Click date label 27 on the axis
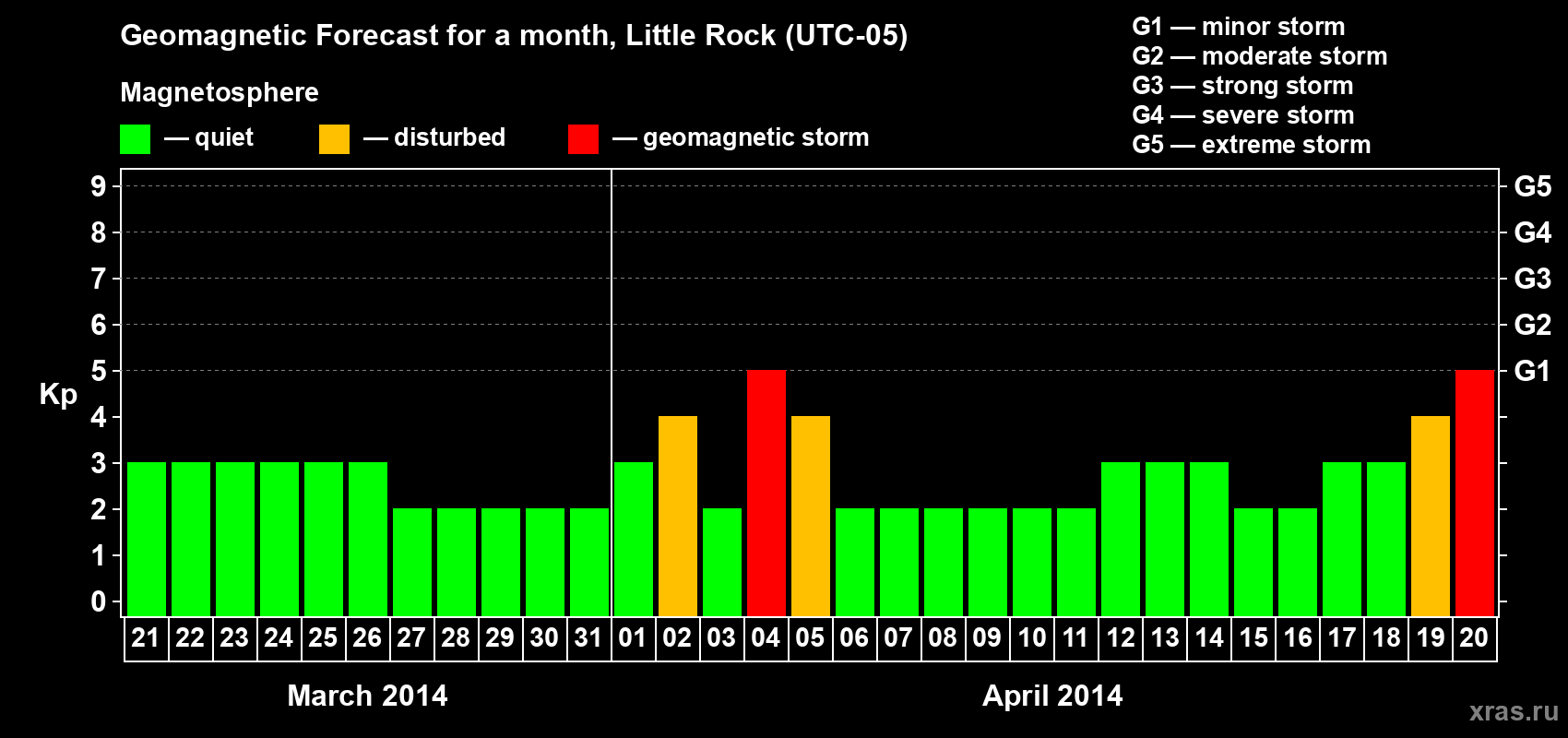This screenshot has height=738, width=1568. point(411,637)
